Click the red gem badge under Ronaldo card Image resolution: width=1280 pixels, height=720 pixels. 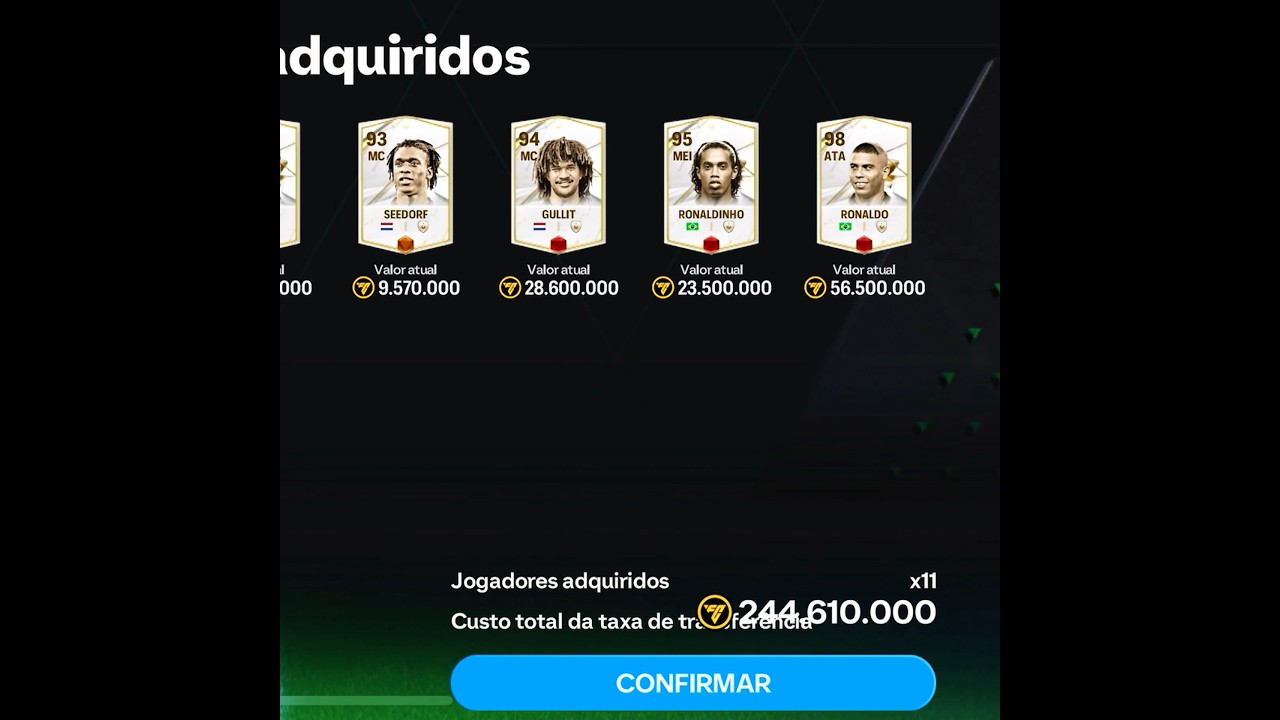[x=864, y=245]
